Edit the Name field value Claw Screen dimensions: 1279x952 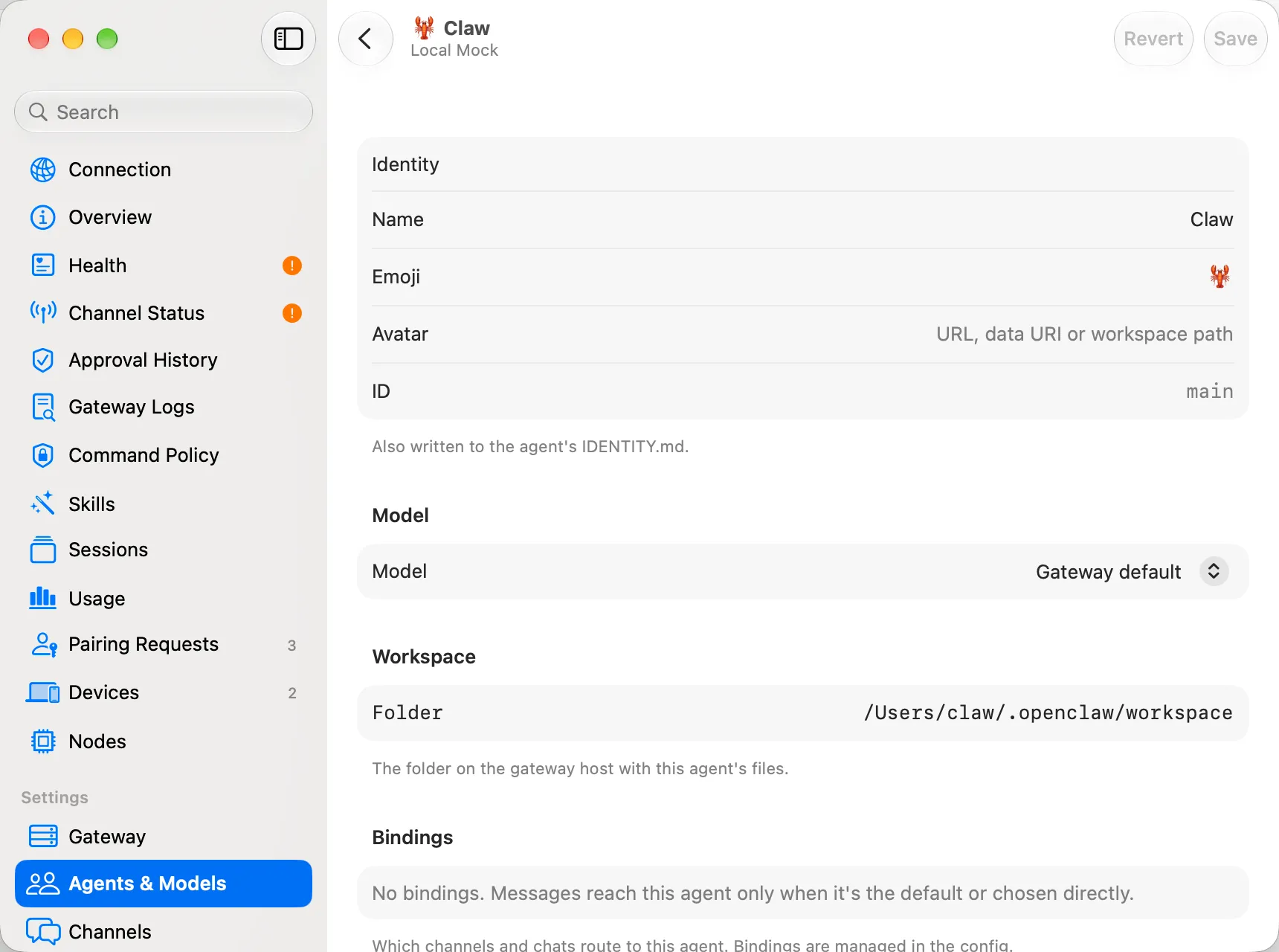point(1211,219)
